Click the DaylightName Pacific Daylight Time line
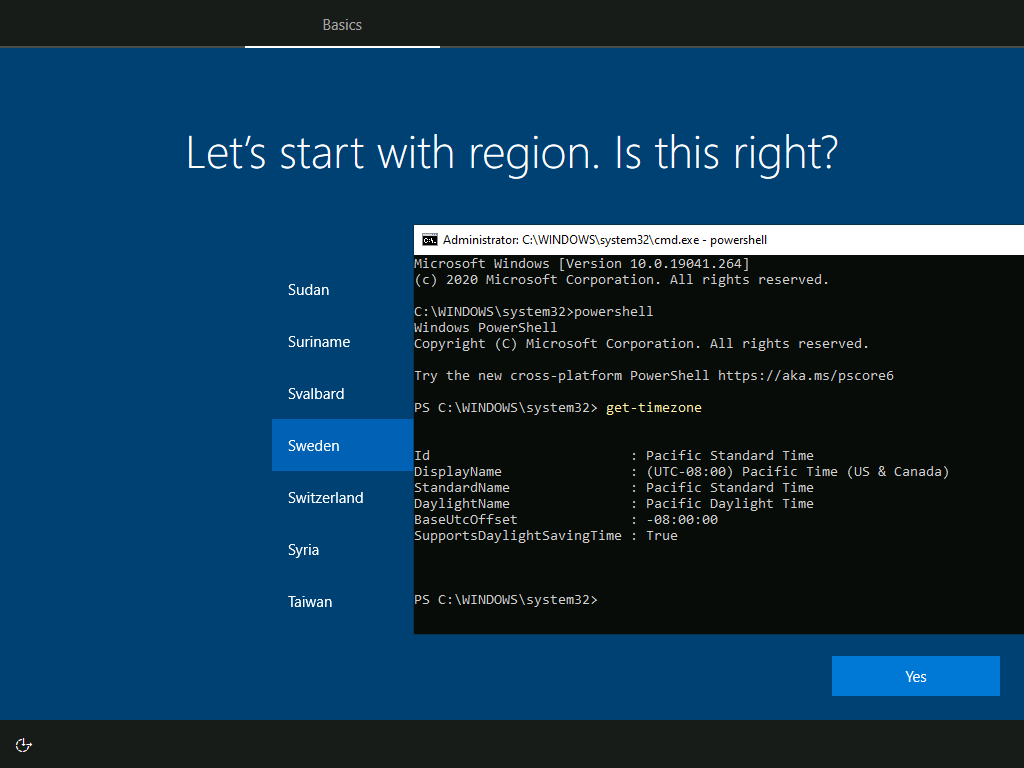The height and width of the screenshot is (768, 1024). tap(614, 504)
